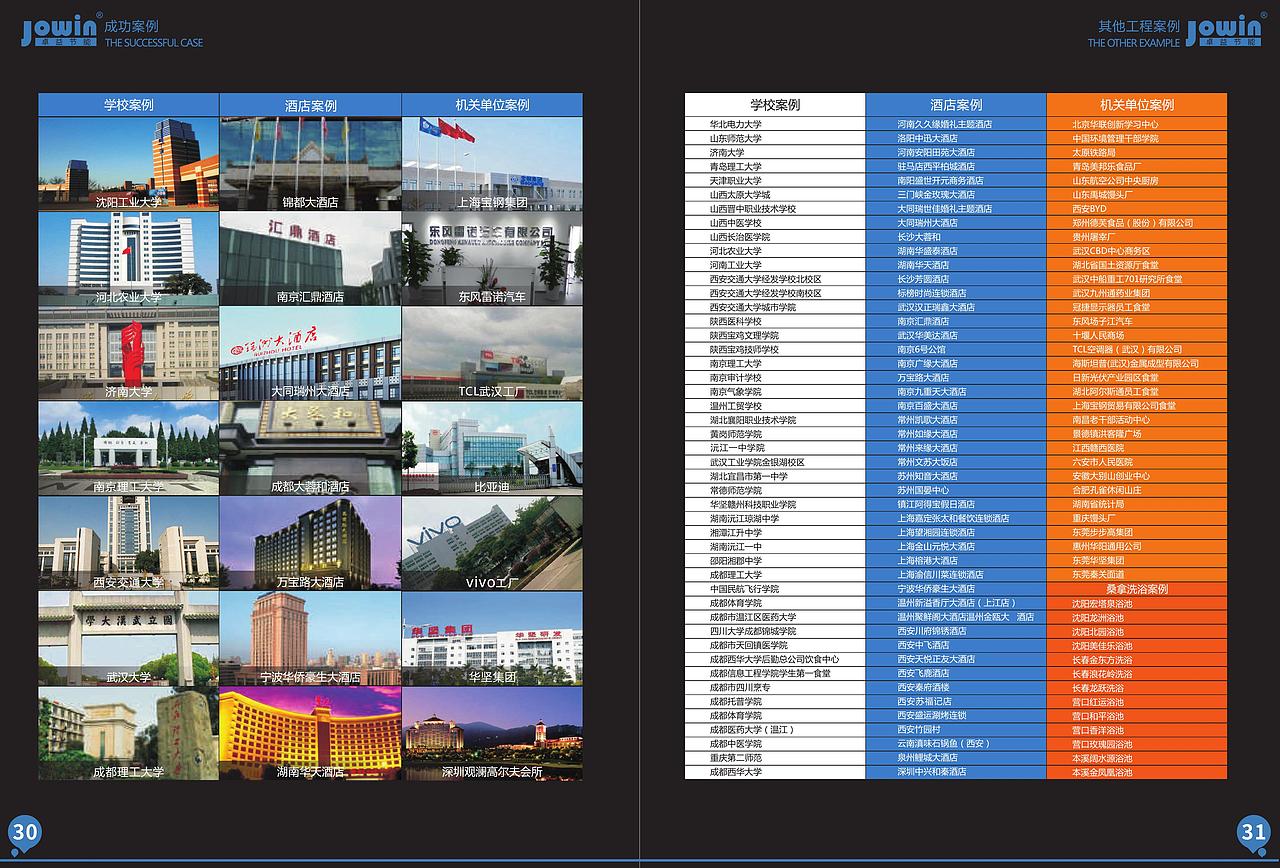Select the orange 机关单位案例 table header
The height and width of the screenshot is (868, 1280).
1137,105
